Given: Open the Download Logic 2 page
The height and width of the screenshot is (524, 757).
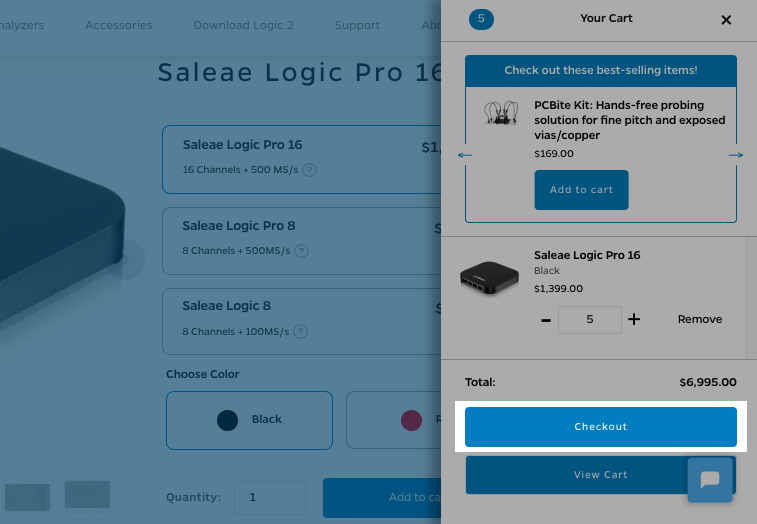Looking at the screenshot, I should [244, 25].
